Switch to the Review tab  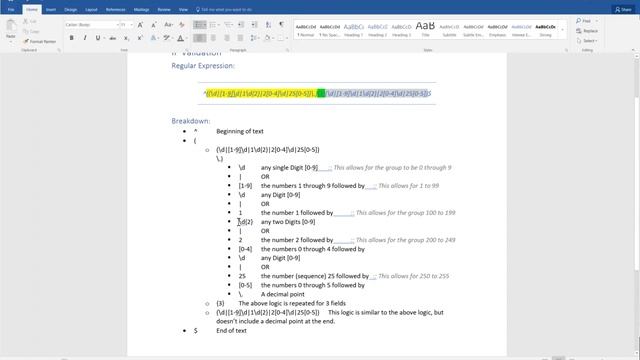[x=164, y=9]
